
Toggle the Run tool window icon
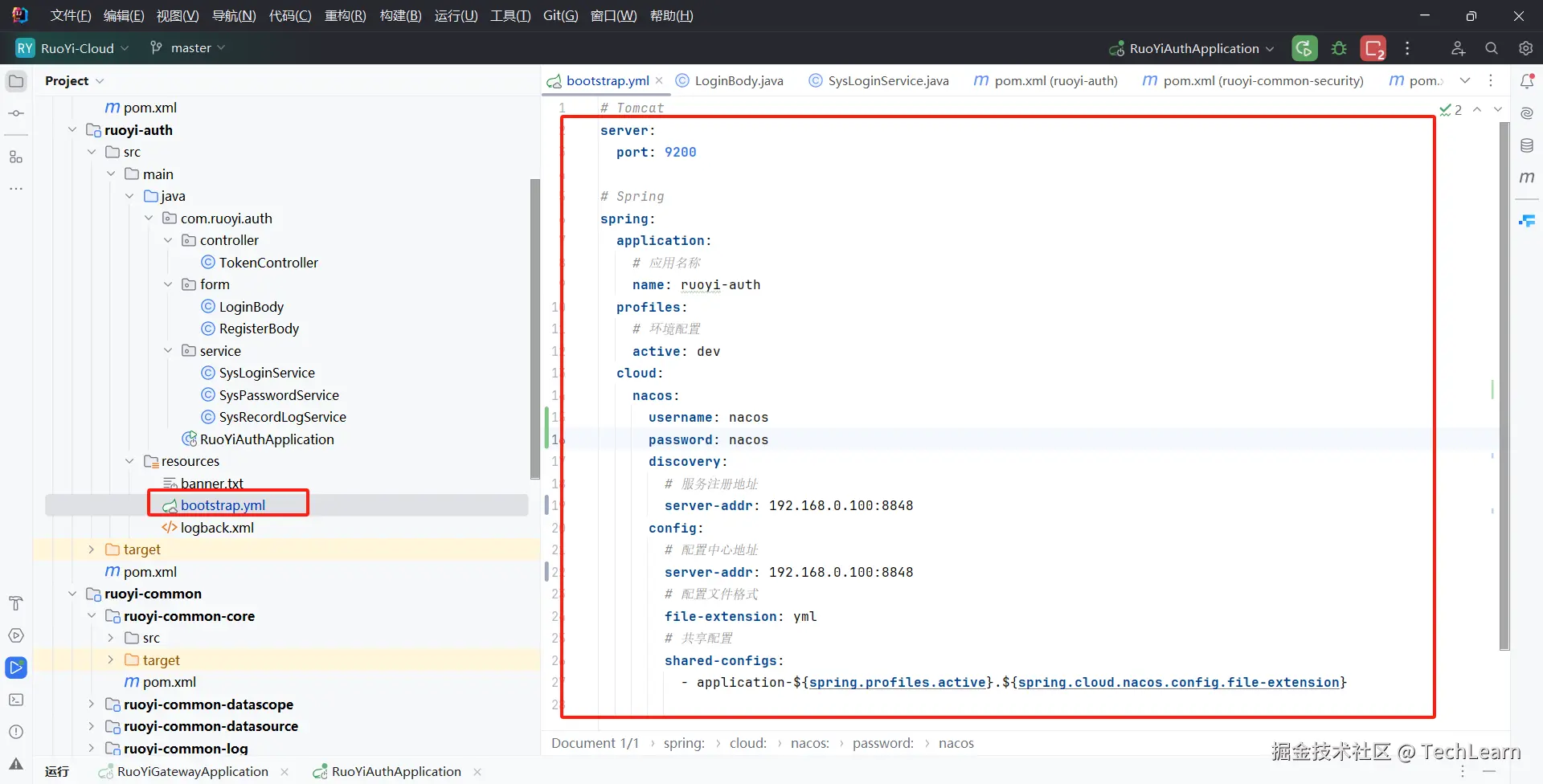pos(16,668)
